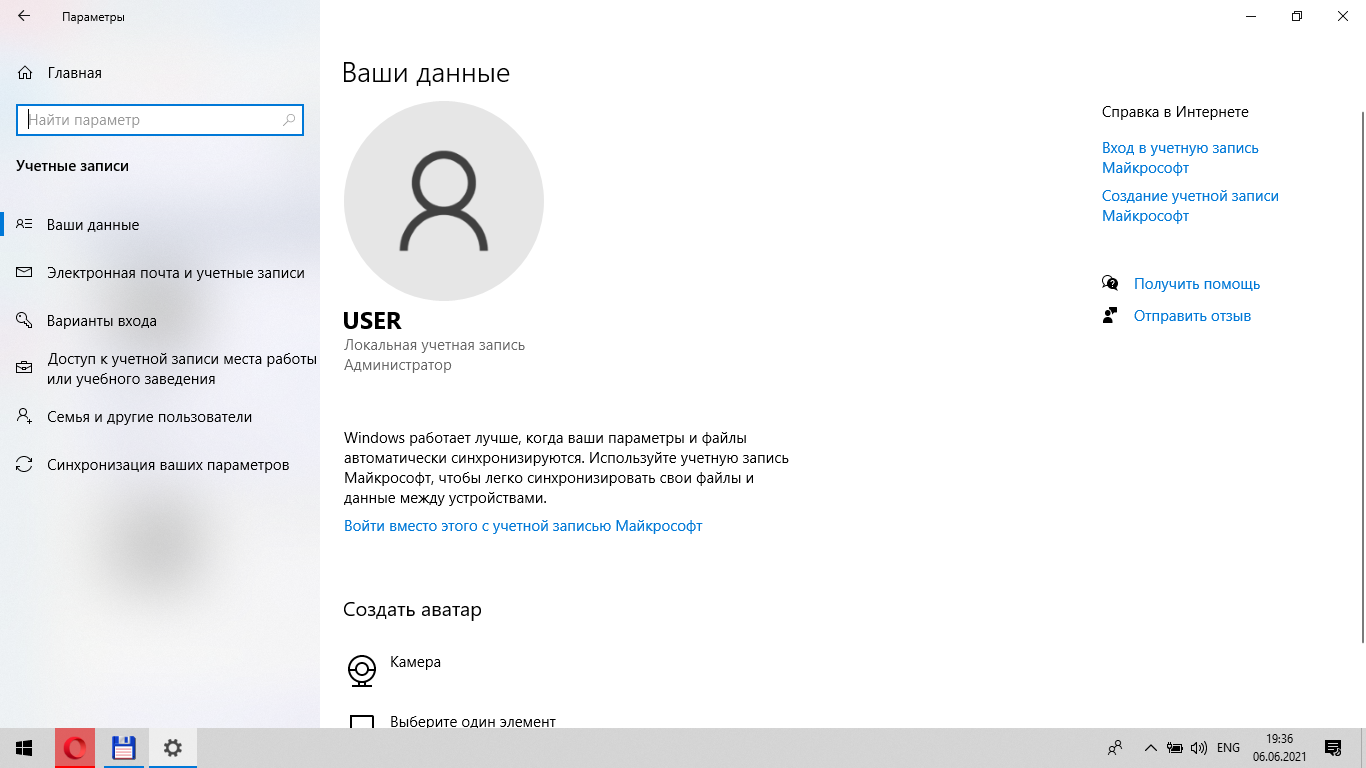Select Варианты входа in sidebar
1366x768 pixels.
point(101,321)
